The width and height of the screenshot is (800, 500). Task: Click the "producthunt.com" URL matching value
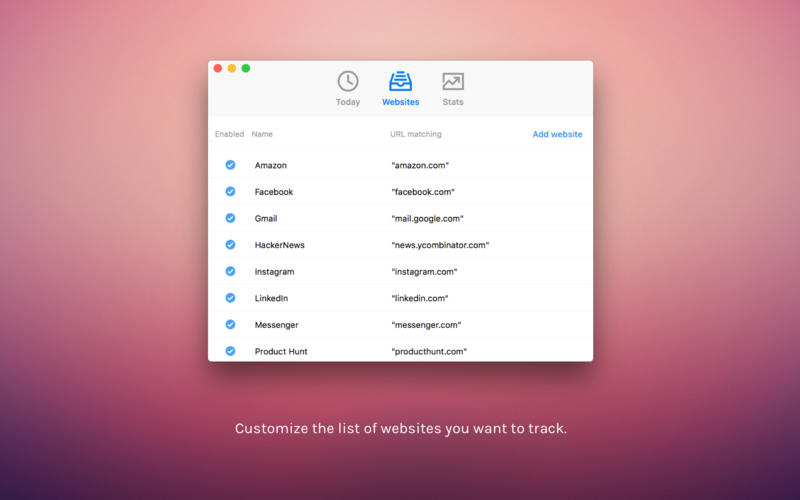click(429, 351)
